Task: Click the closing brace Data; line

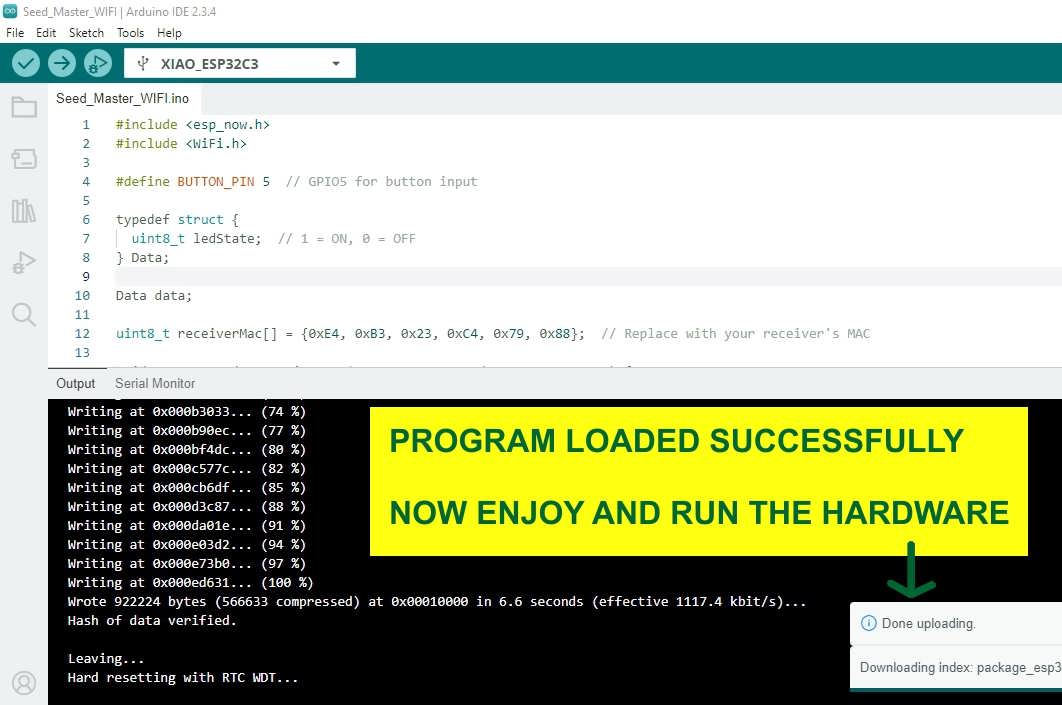Action: click(142, 257)
